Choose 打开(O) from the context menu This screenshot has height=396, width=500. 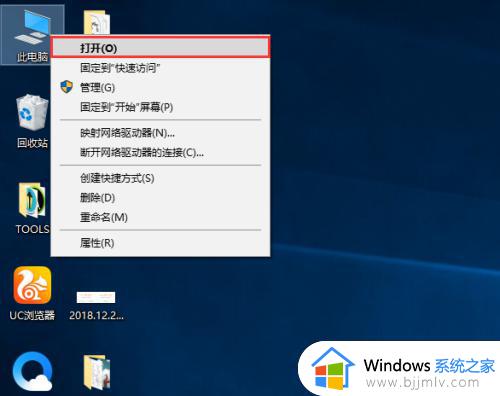click(160, 48)
